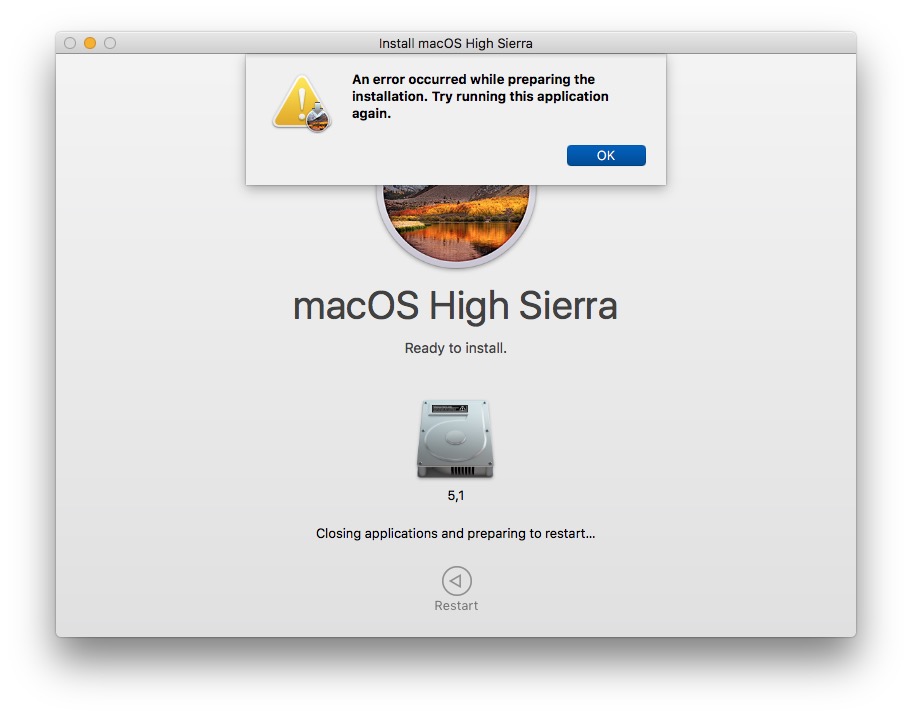The height and width of the screenshot is (717, 912).
Task: Minimize the installer with the yellow button
Action: [90, 43]
